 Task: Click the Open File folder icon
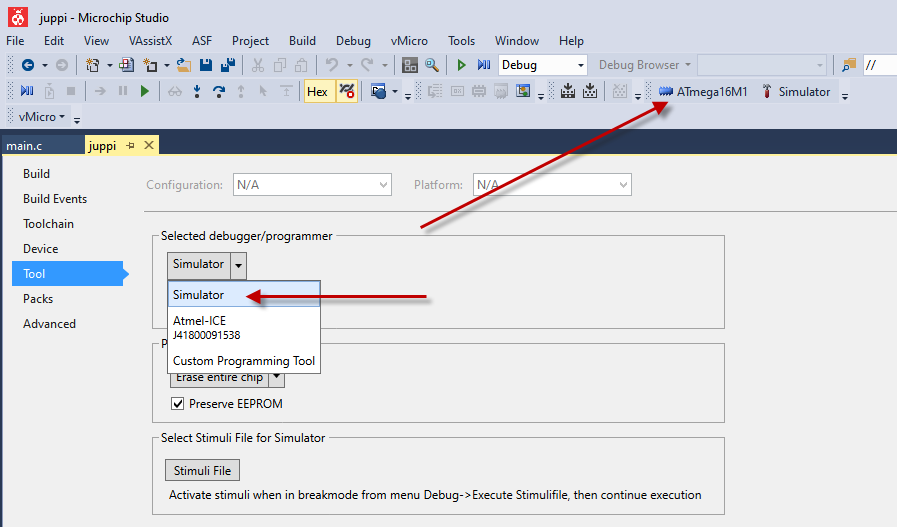coord(184,65)
